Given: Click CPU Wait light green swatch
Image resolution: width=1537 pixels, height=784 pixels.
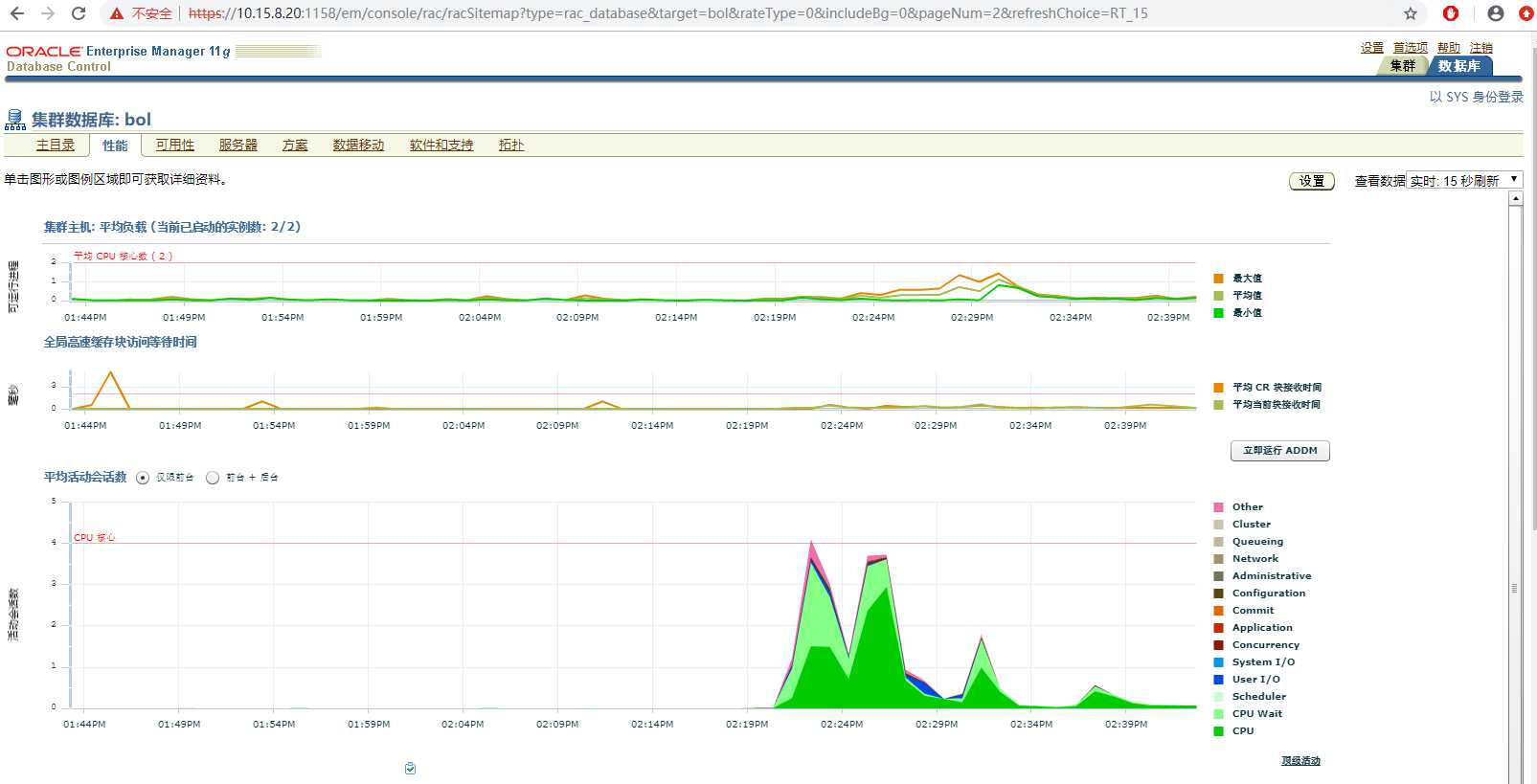Looking at the screenshot, I should pos(1218,714).
